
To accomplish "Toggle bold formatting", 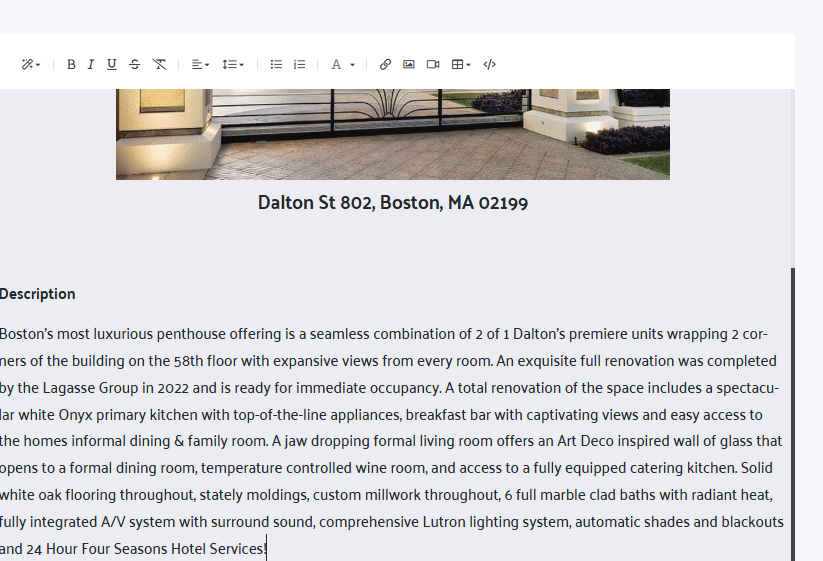I will coord(71,65).
